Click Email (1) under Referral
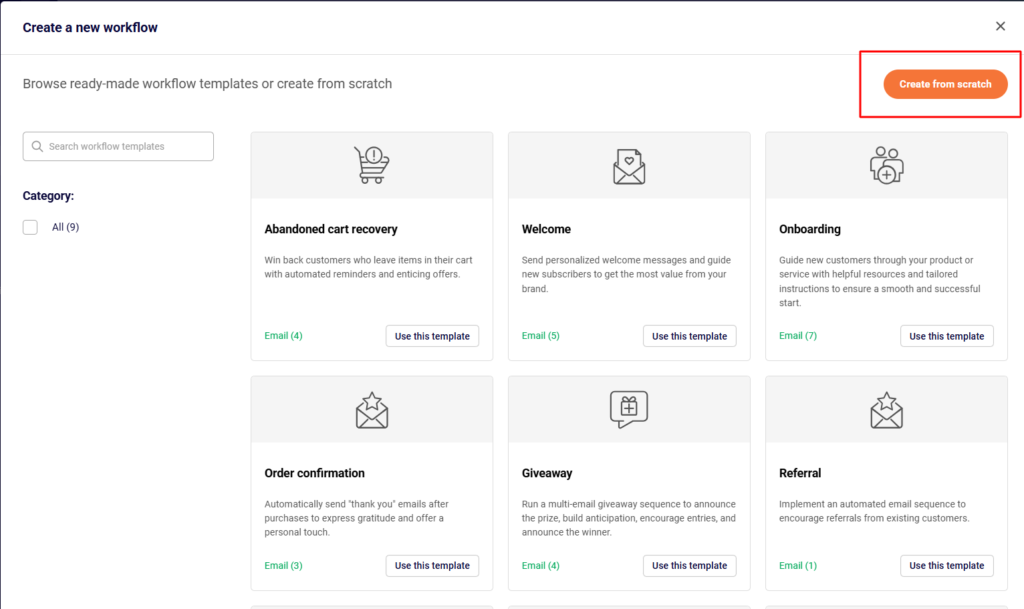Viewport: 1024px width, 609px height. click(798, 565)
